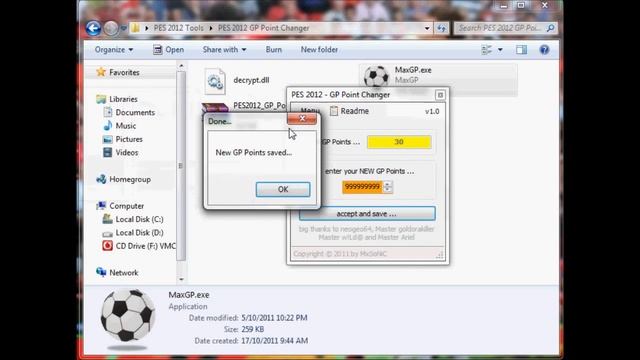
Task: Change the view with the views icon
Action: (x=487, y=49)
